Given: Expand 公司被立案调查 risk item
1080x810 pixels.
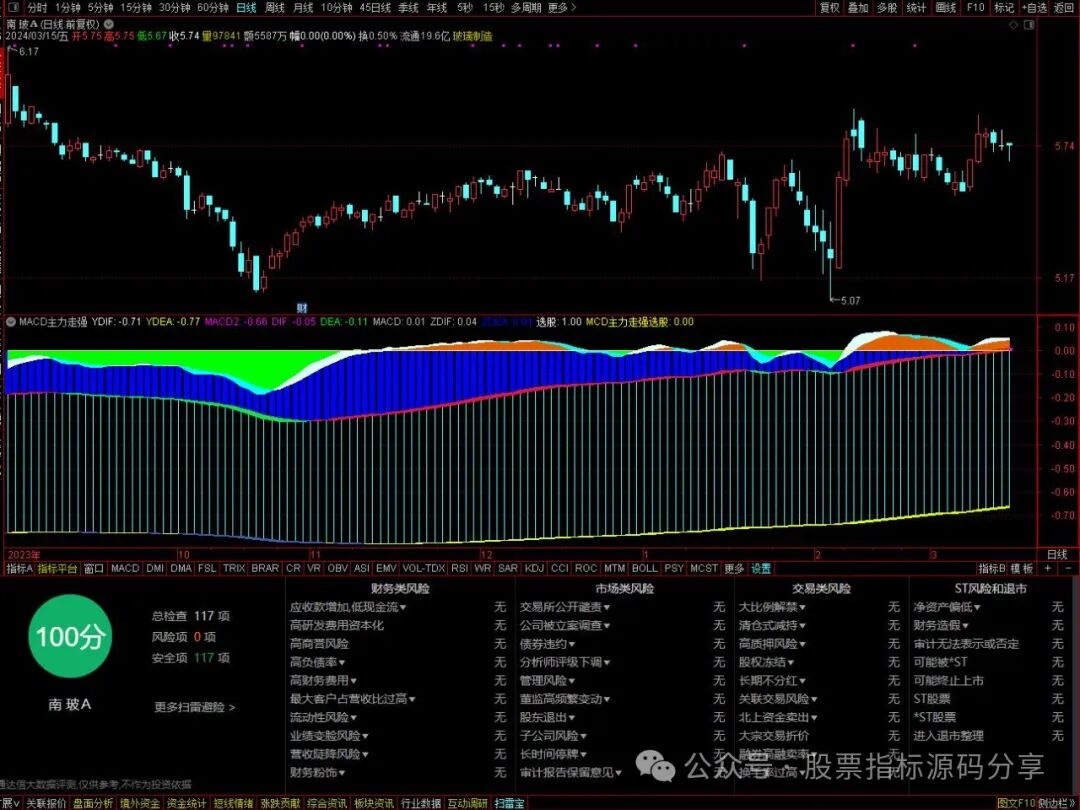Looking at the screenshot, I should tap(565, 625).
